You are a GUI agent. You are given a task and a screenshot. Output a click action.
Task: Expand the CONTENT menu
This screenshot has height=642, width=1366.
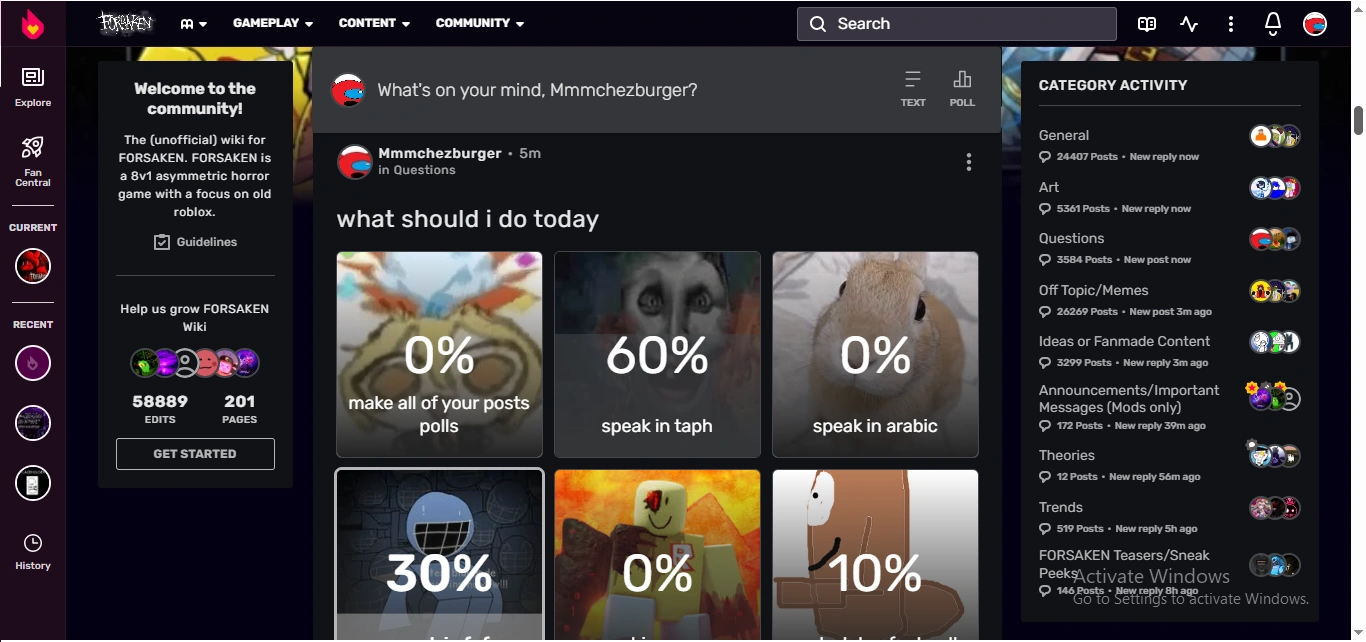(x=374, y=23)
